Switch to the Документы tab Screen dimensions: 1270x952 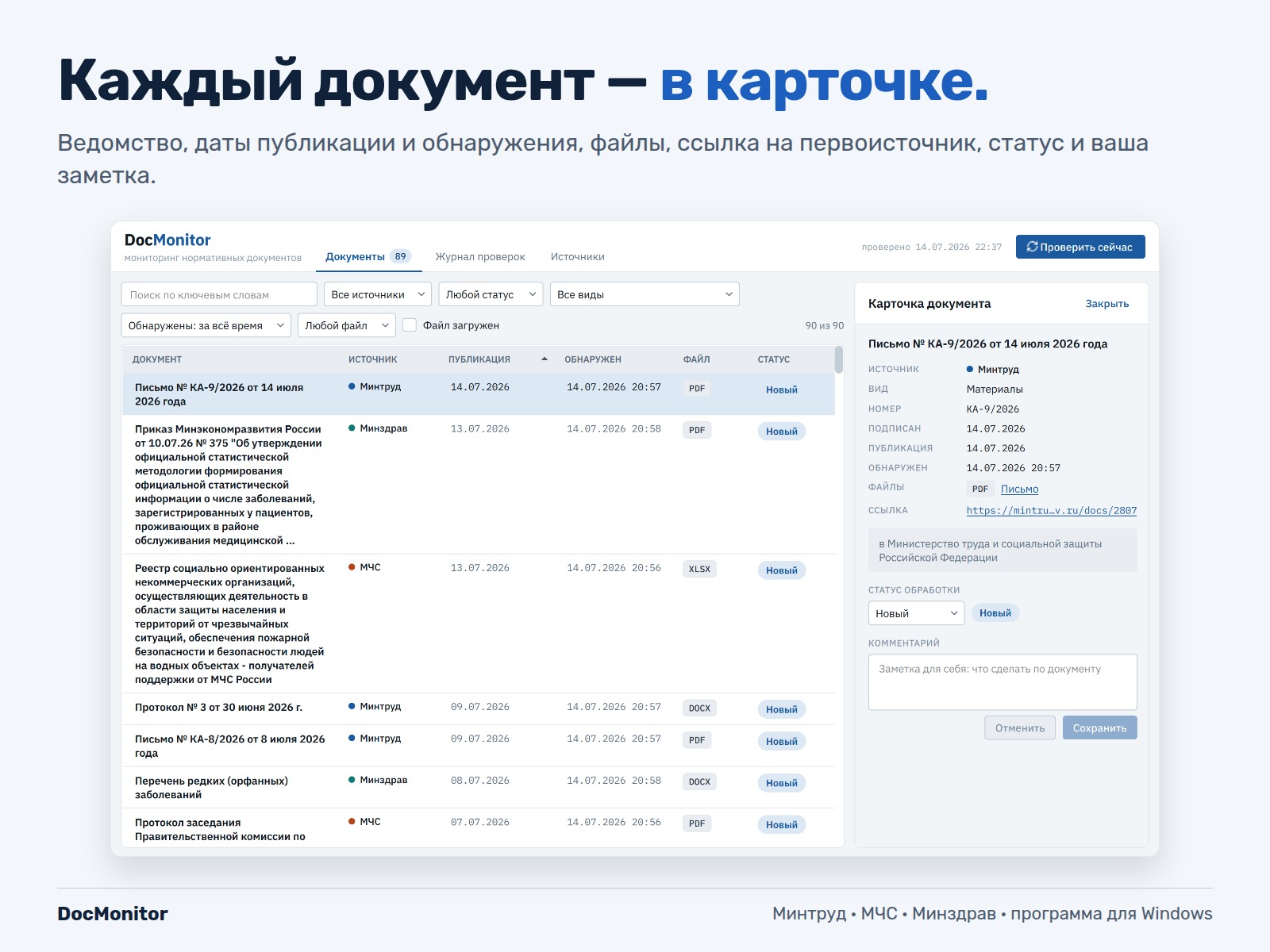click(x=368, y=257)
